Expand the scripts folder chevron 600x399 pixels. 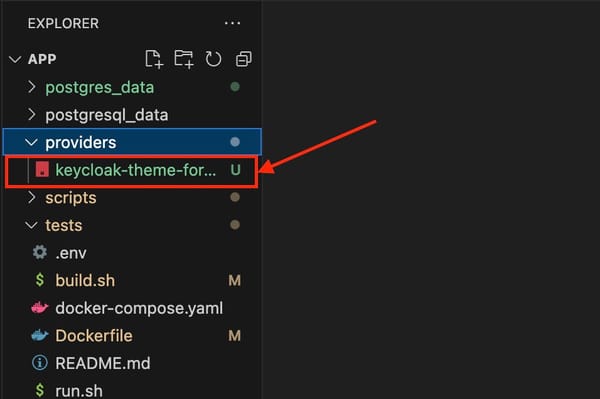point(32,197)
